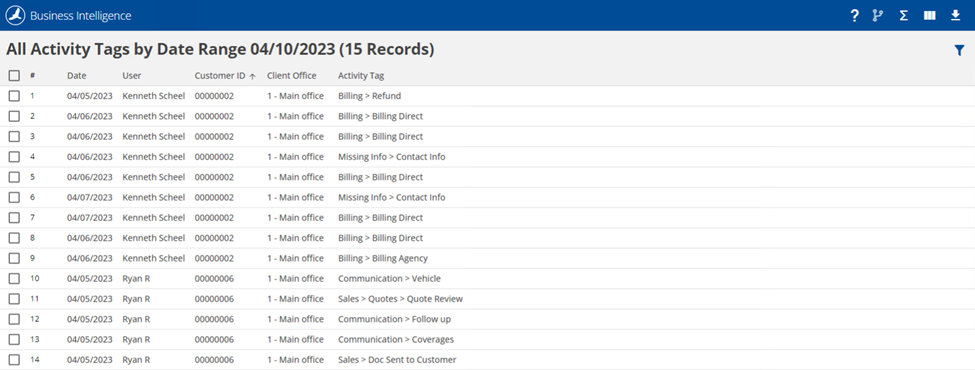Click Customer ID sort arrow
The height and width of the screenshot is (370, 975).
(252, 76)
